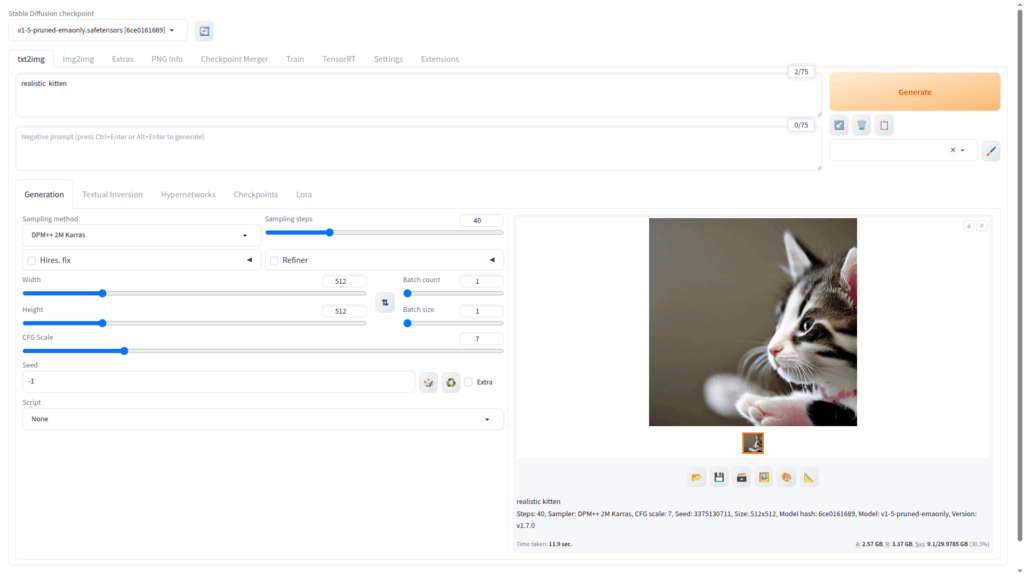Viewport: 1024px width, 576px height.
Task: Enable the Hires. fix checkbox
Action: click(31, 261)
